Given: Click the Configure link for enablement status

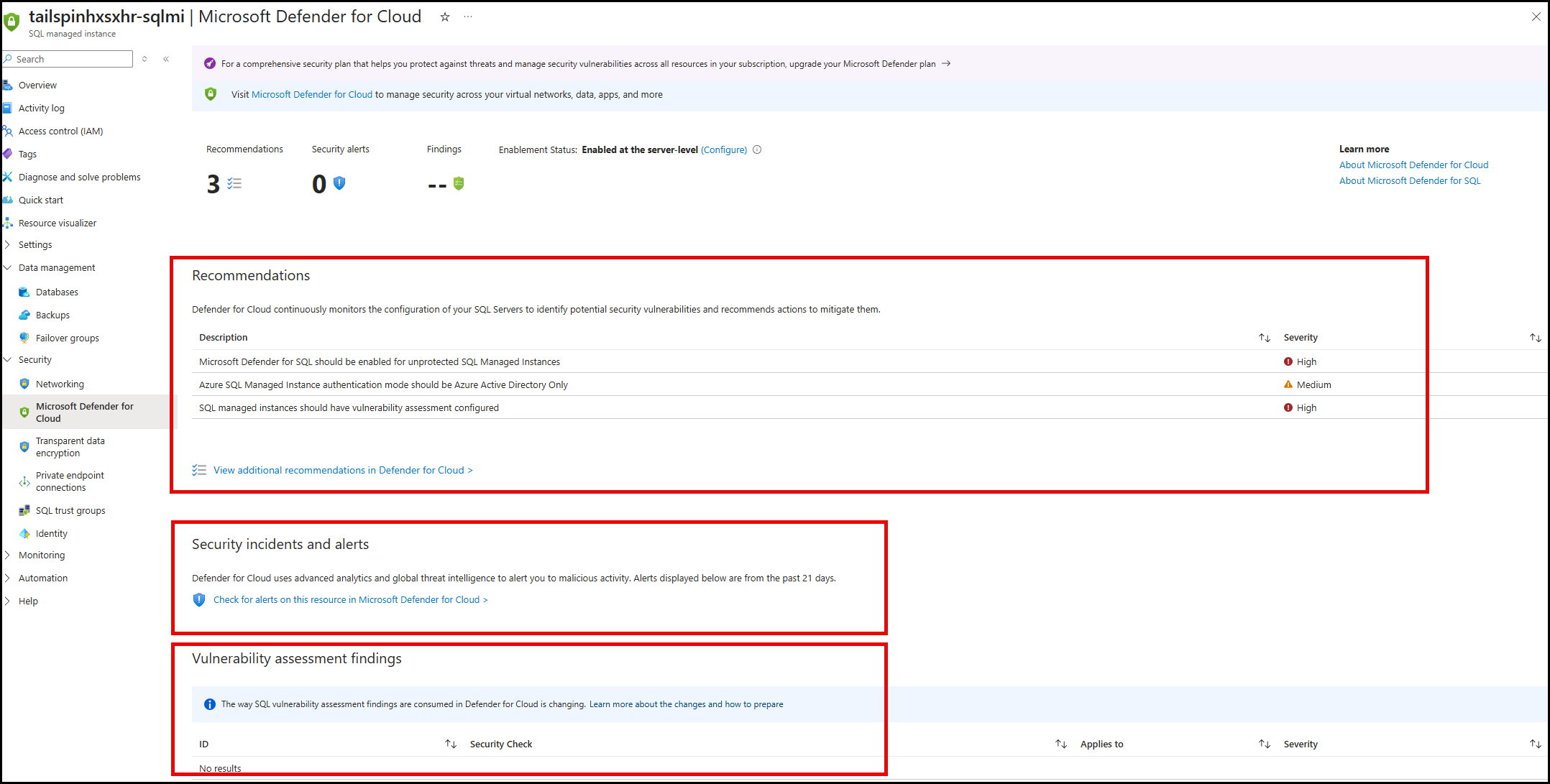Looking at the screenshot, I should (x=723, y=149).
